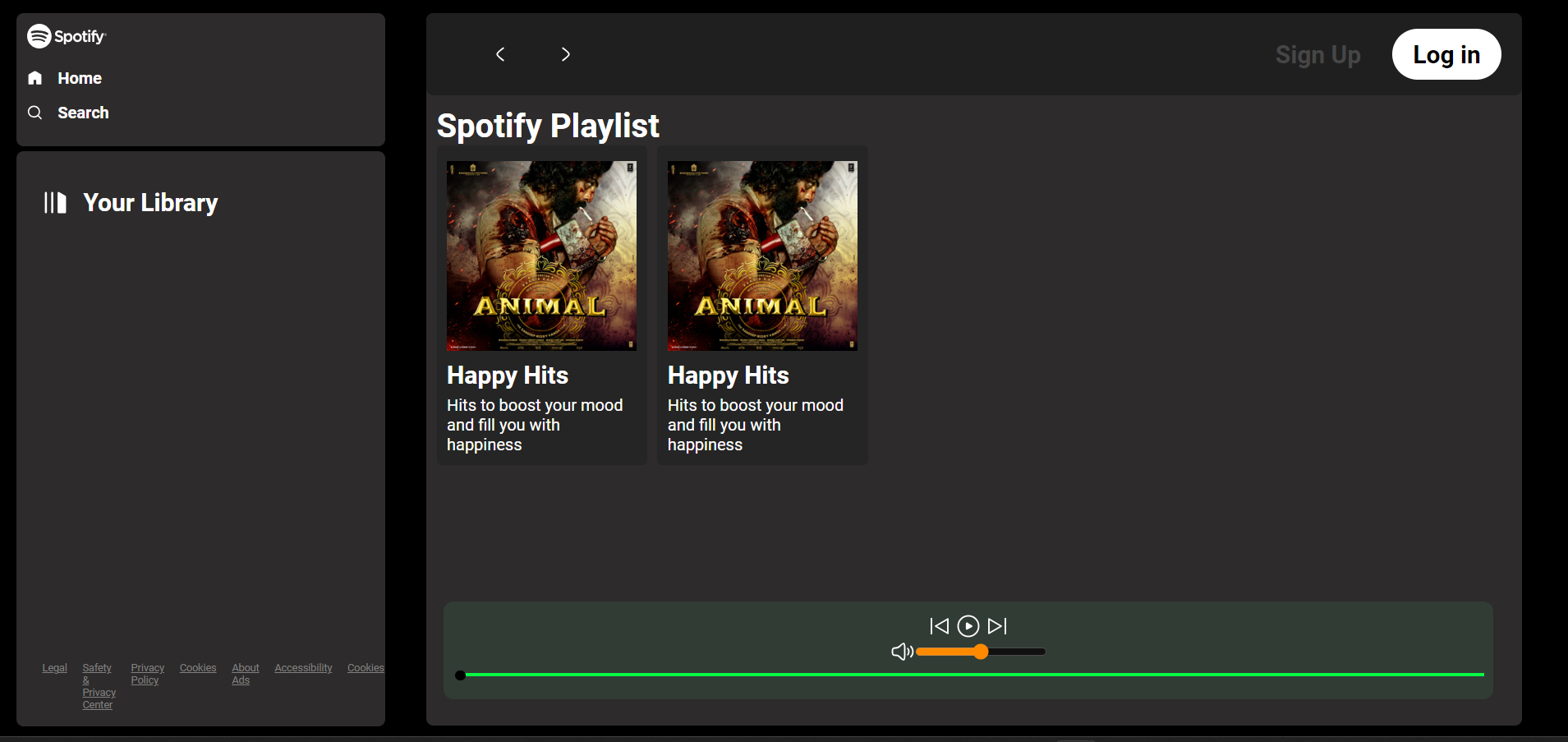Viewport: 1568px width, 742px height.
Task: Click the Sign Up link
Action: (x=1317, y=54)
